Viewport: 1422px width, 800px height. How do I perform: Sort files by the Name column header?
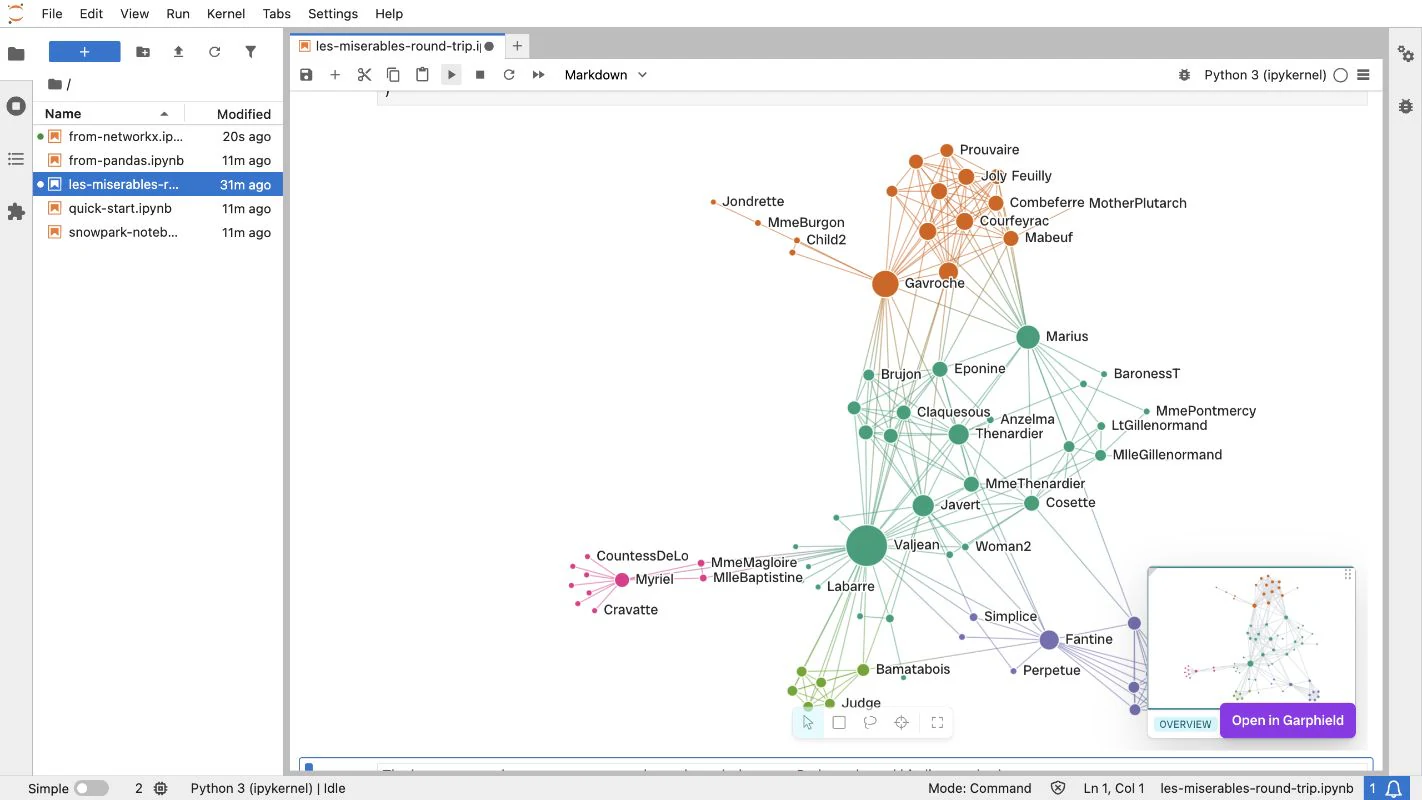pos(109,114)
